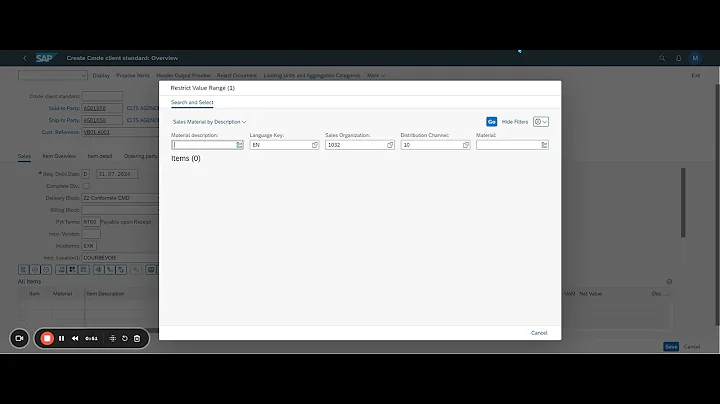Pause the screen recording
The height and width of the screenshot is (404, 720).
pos(62,338)
